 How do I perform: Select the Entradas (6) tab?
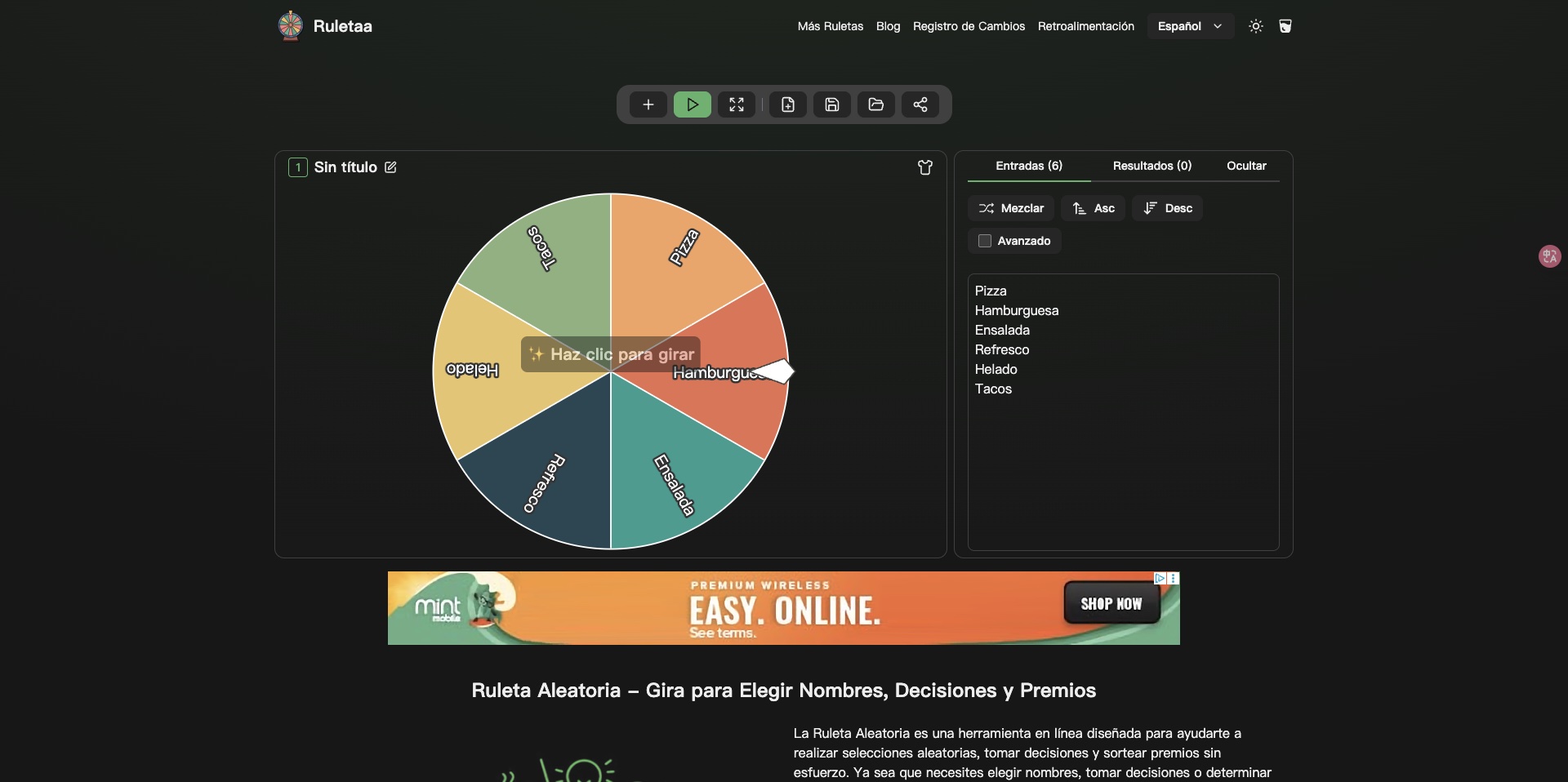[x=1028, y=166]
